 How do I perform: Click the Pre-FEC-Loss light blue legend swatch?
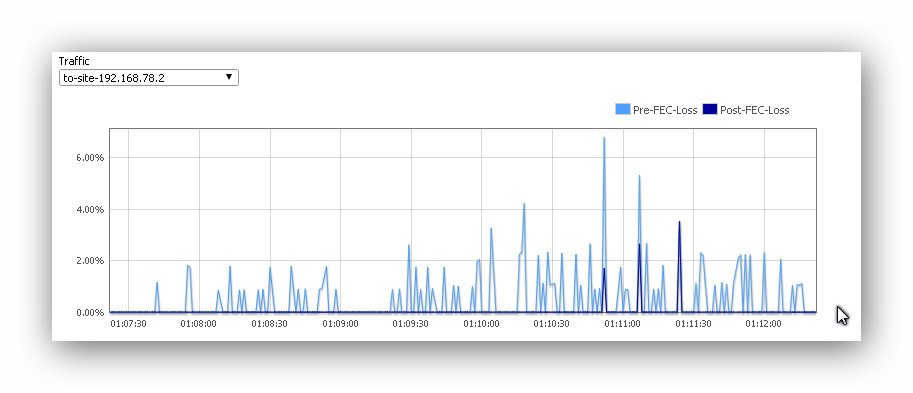point(622,109)
